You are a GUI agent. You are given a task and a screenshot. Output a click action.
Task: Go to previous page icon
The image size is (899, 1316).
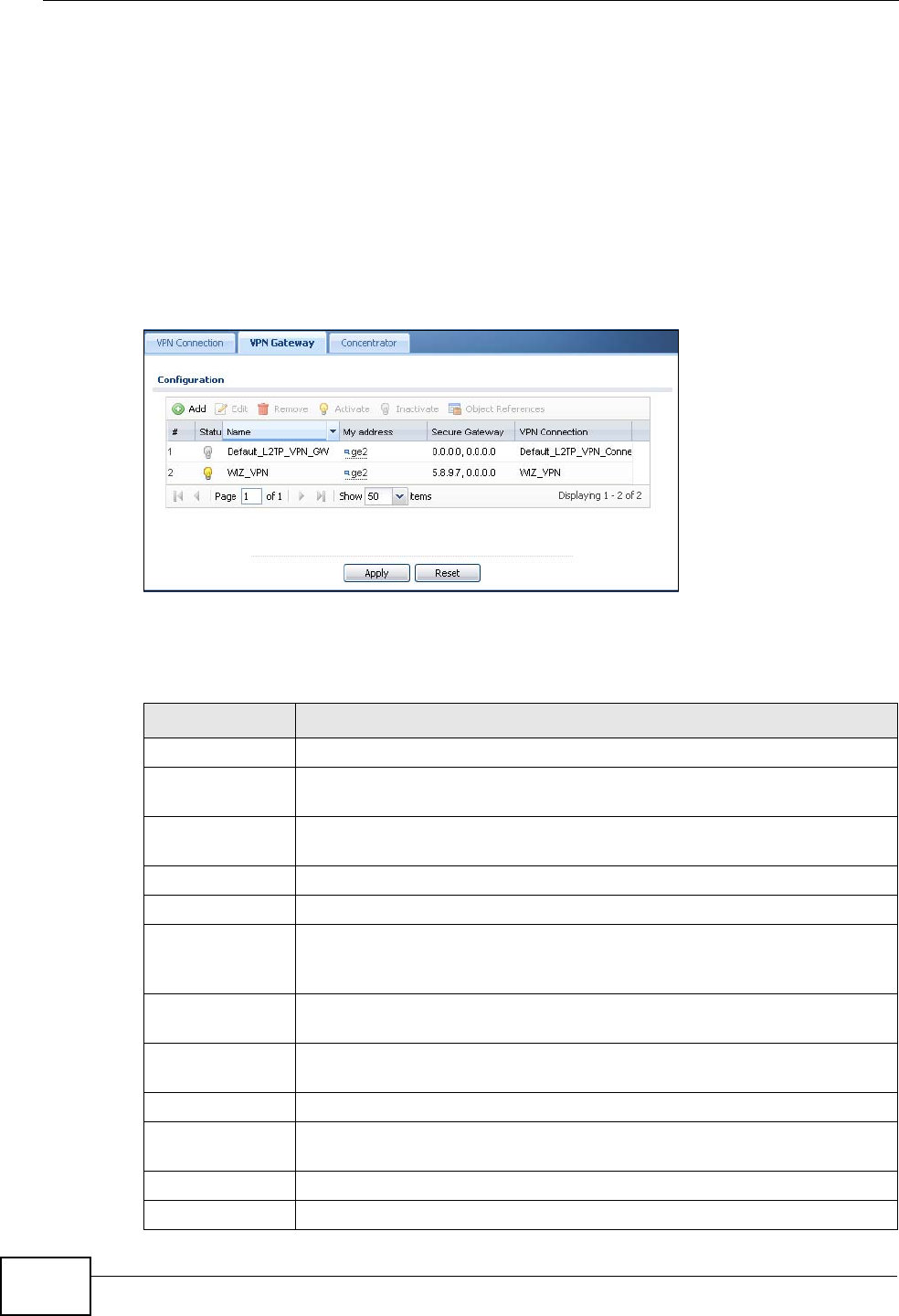tap(196, 496)
